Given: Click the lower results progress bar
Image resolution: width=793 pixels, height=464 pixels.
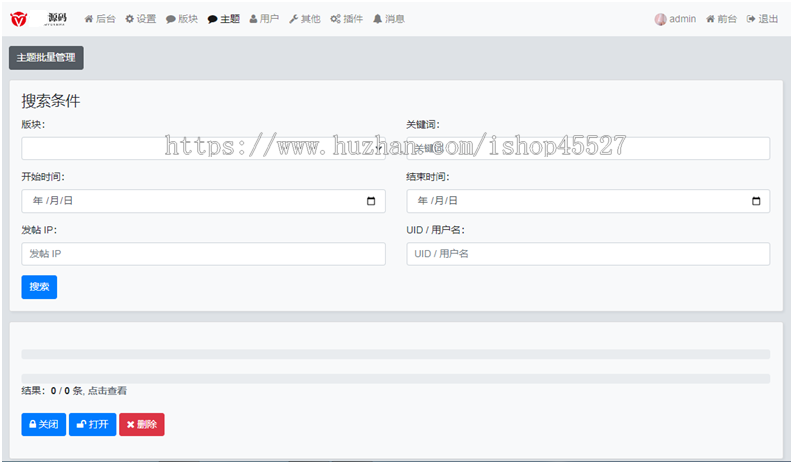Looking at the screenshot, I should pyautogui.click(x=395, y=378).
